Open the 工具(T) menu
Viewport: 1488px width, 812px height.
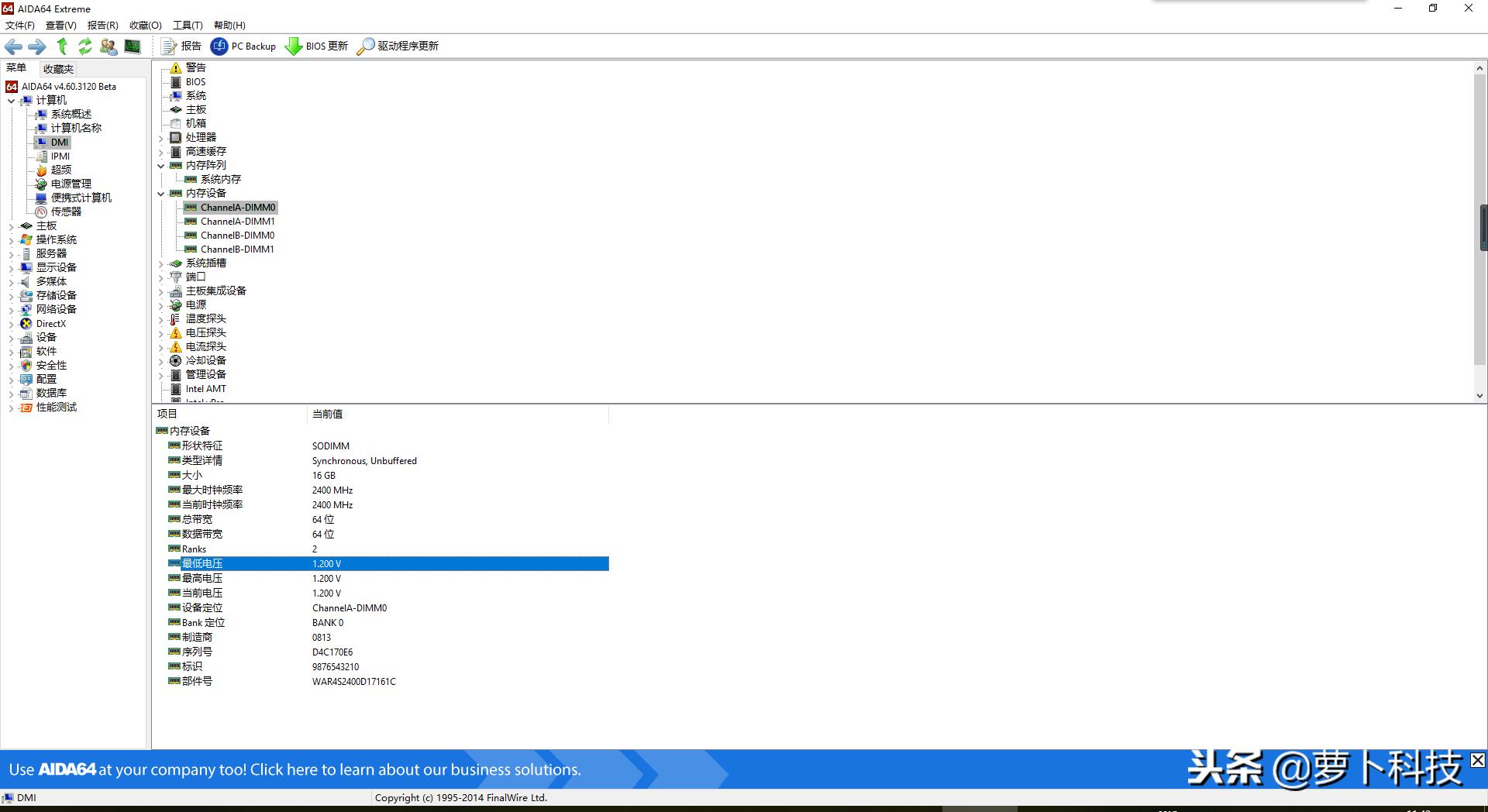(188, 26)
